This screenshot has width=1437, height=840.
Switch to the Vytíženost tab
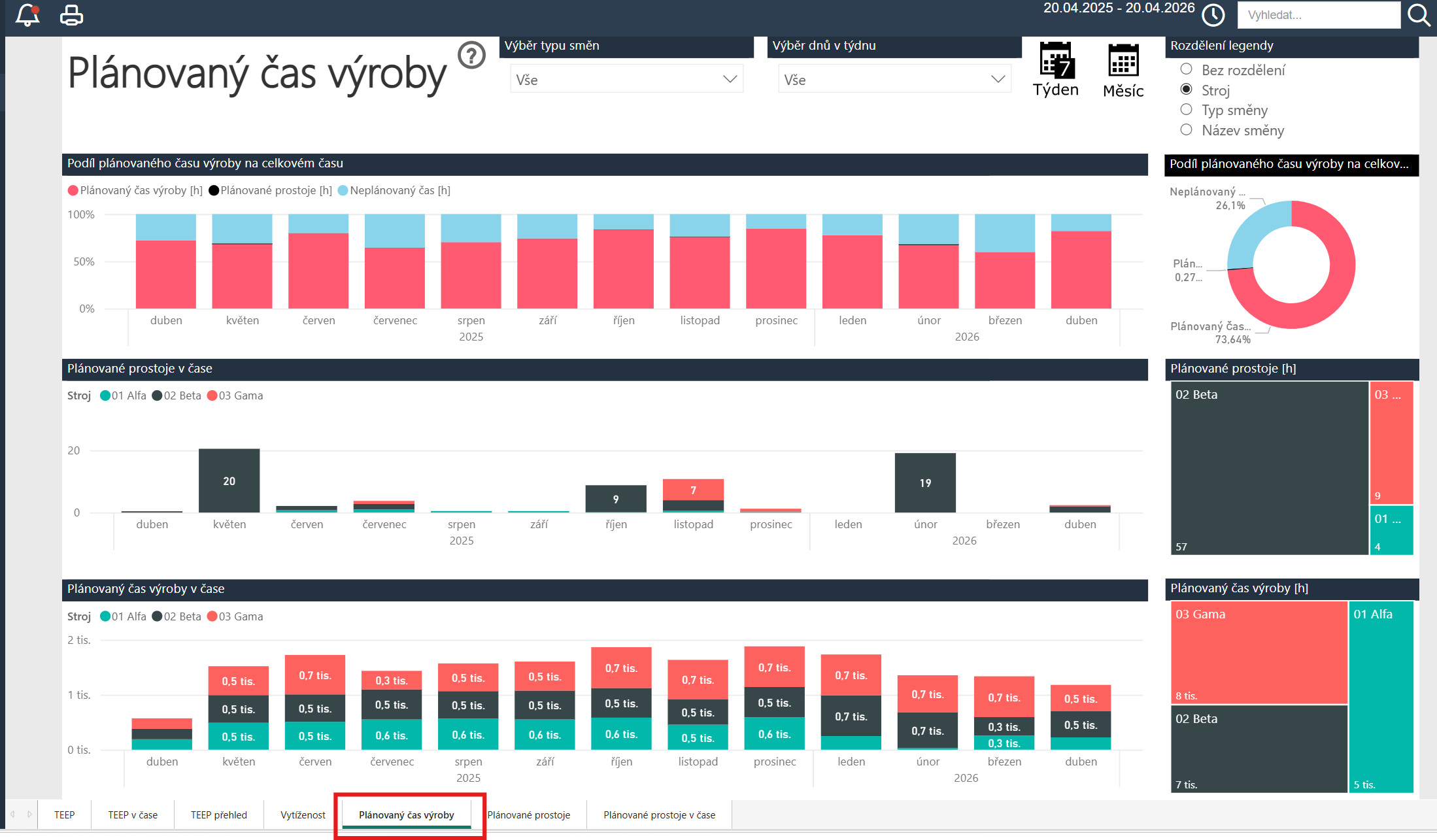point(303,815)
